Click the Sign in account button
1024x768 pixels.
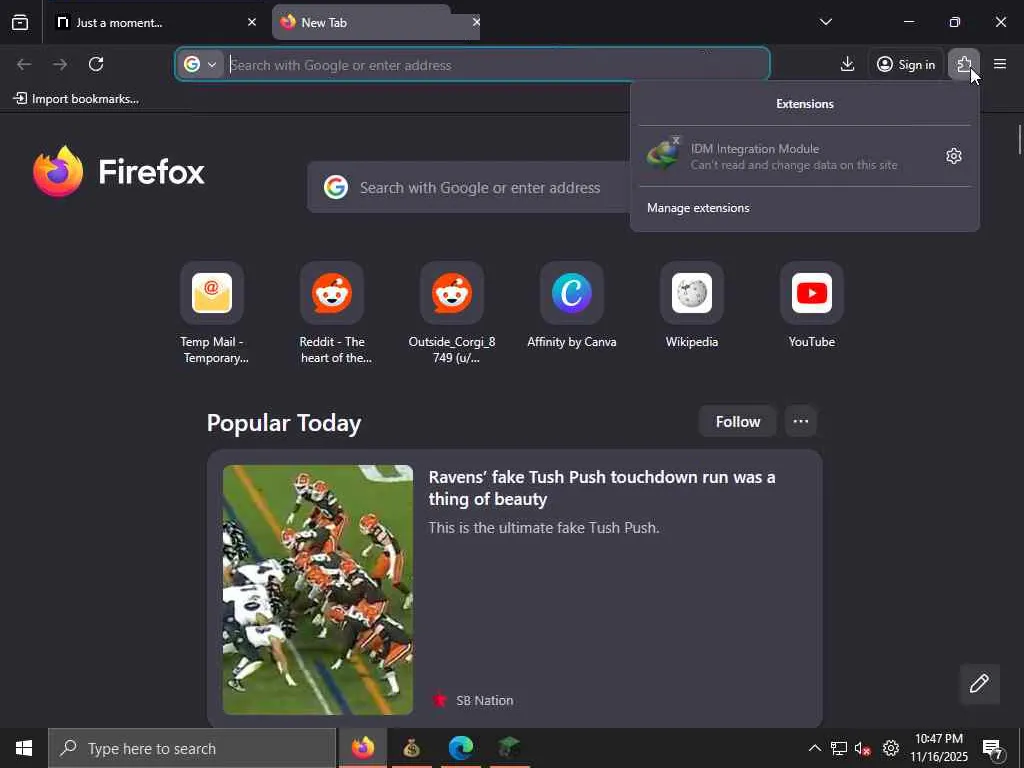(906, 64)
